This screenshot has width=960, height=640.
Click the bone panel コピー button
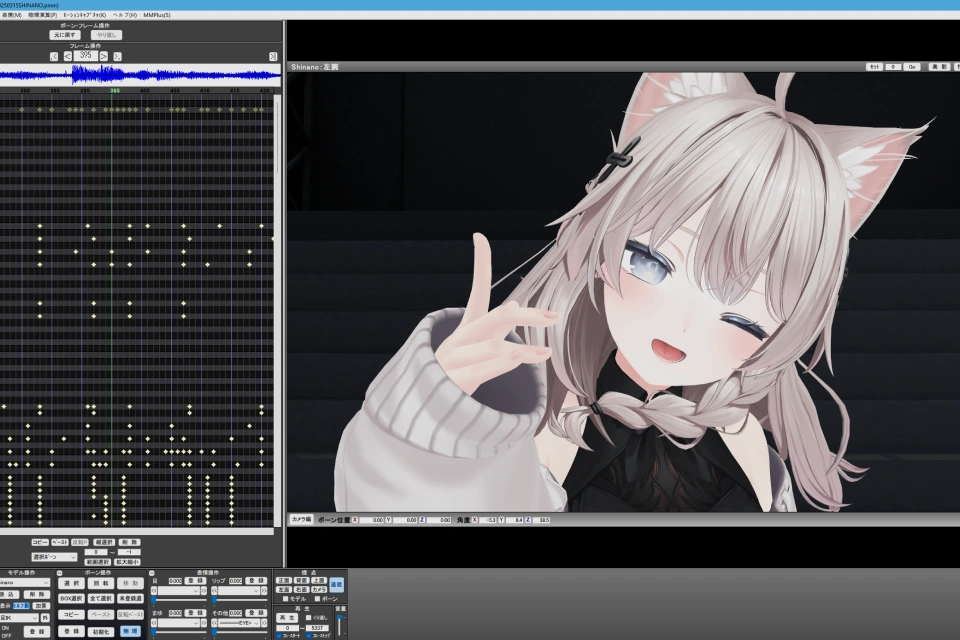click(x=71, y=614)
